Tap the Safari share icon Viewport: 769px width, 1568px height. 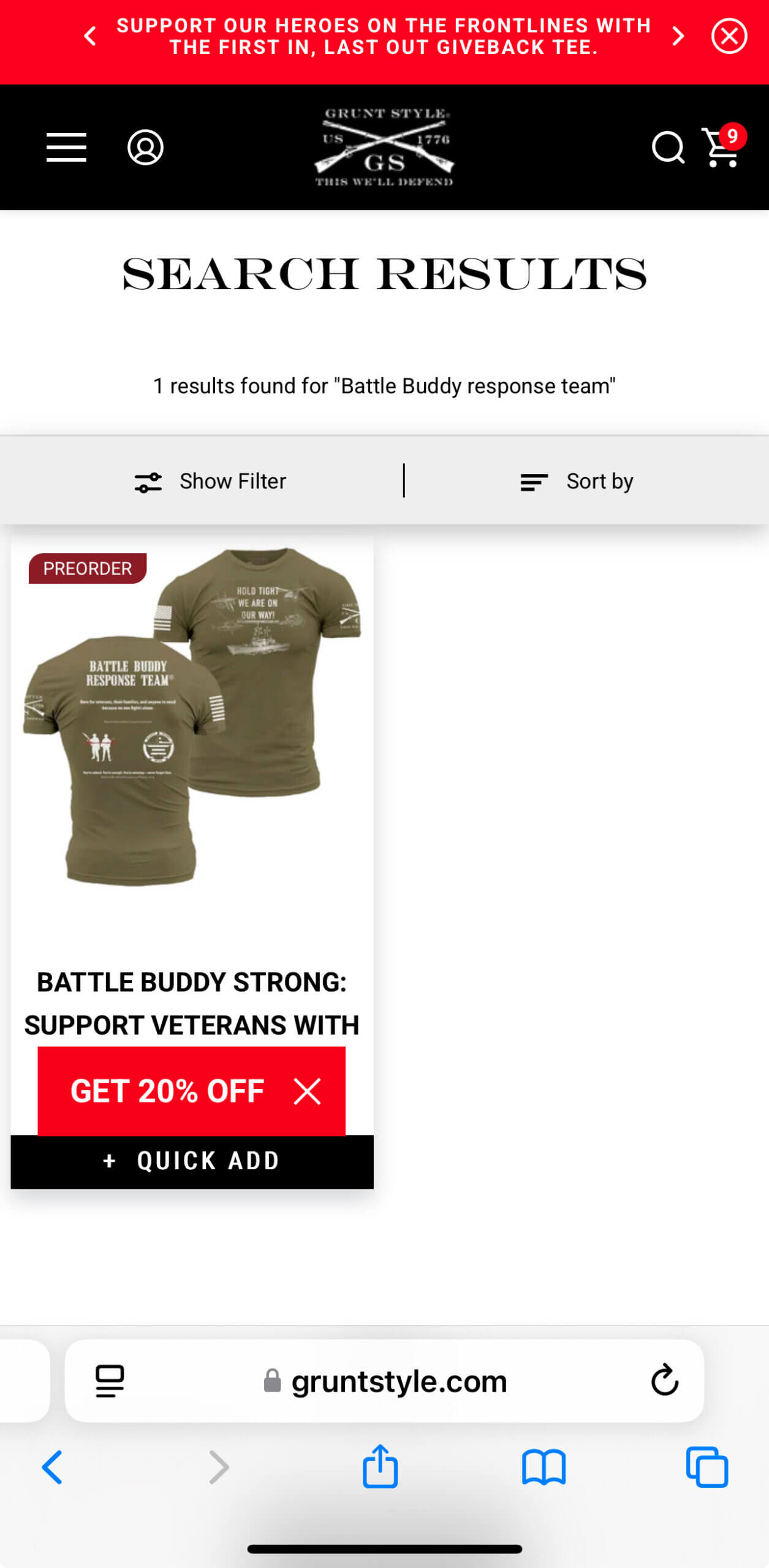click(x=380, y=1467)
